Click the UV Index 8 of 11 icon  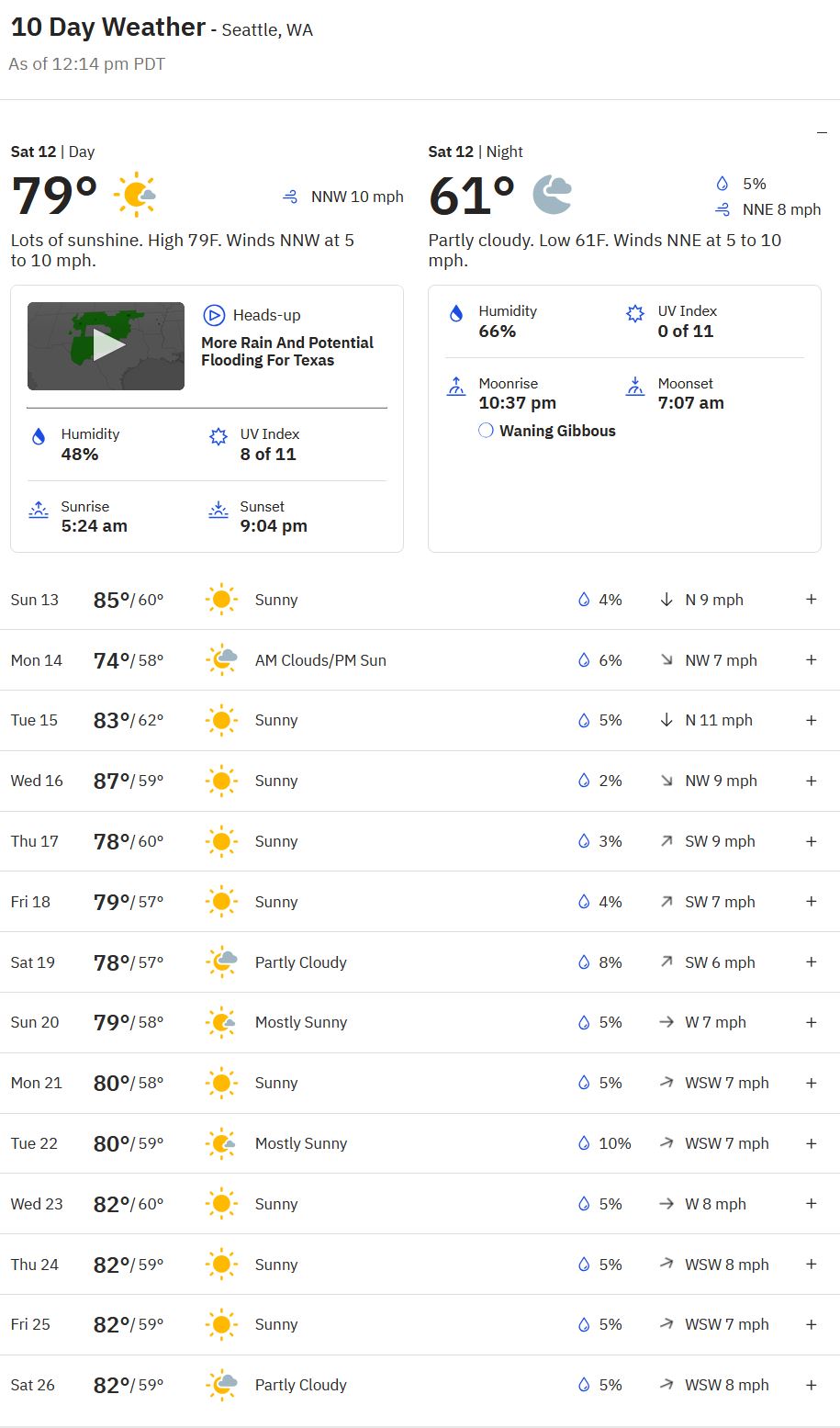click(x=218, y=437)
